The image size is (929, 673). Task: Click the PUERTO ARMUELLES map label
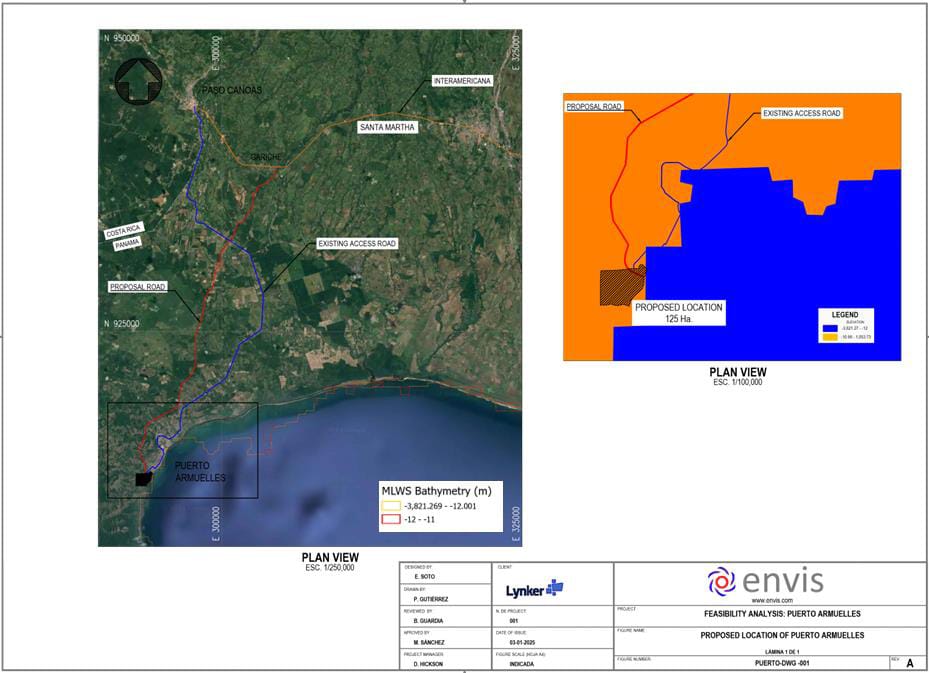[200, 472]
